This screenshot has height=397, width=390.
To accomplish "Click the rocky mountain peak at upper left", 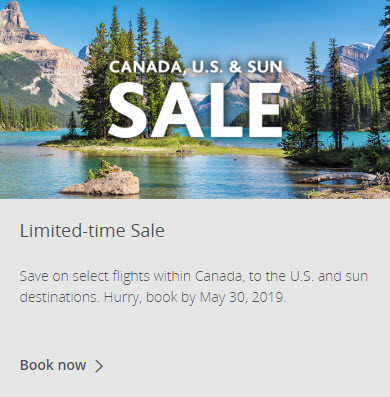I will click(x=14, y=18).
